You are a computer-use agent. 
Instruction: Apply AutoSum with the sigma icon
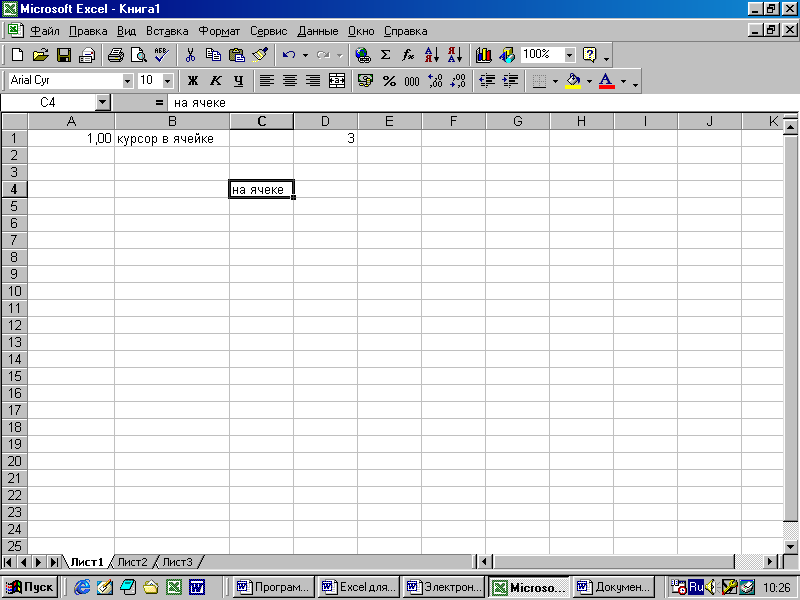[386, 55]
